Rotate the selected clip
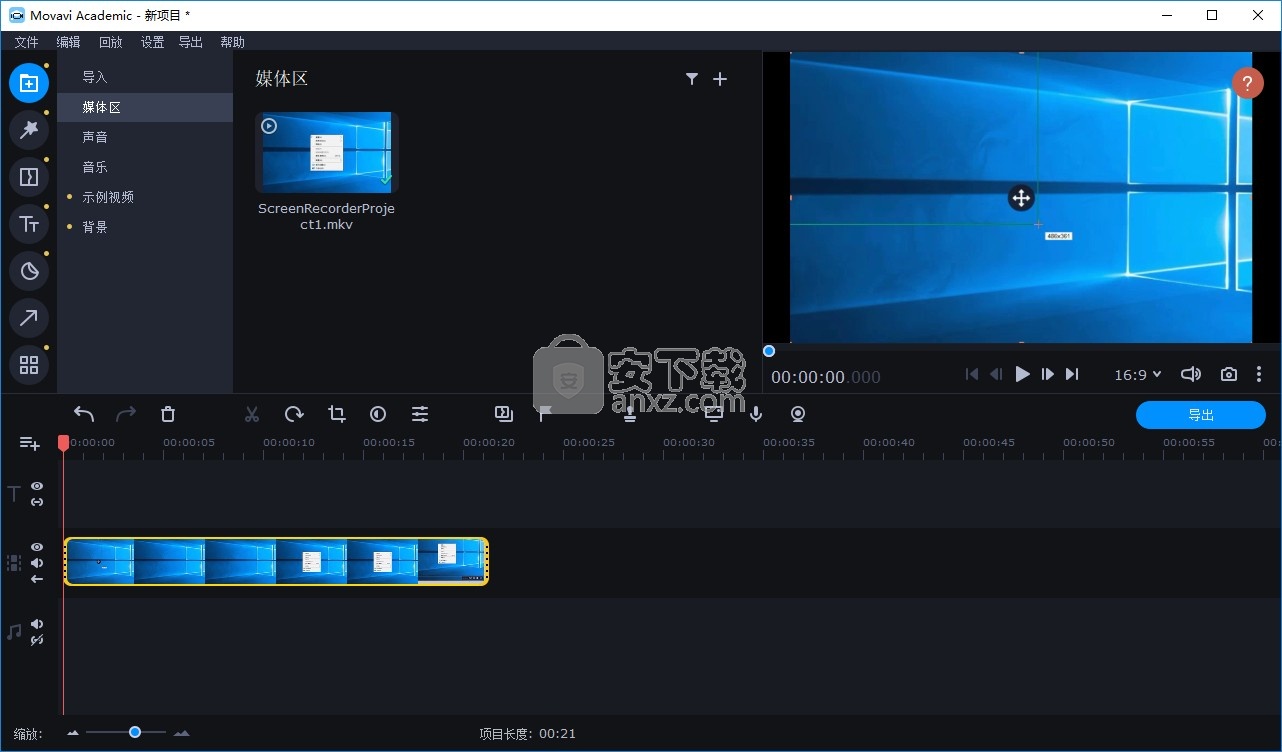 click(294, 414)
